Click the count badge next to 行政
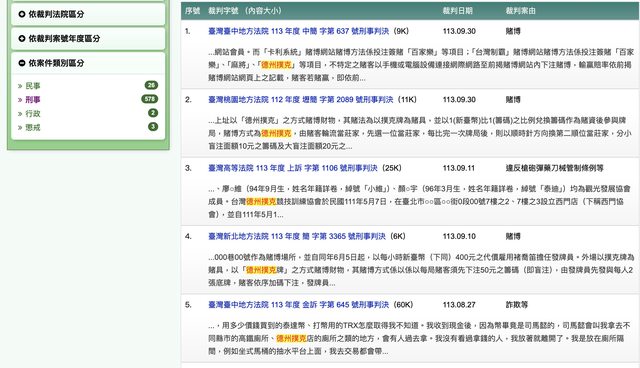The width and height of the screenshot is (640, 368). tap(153, 113)
